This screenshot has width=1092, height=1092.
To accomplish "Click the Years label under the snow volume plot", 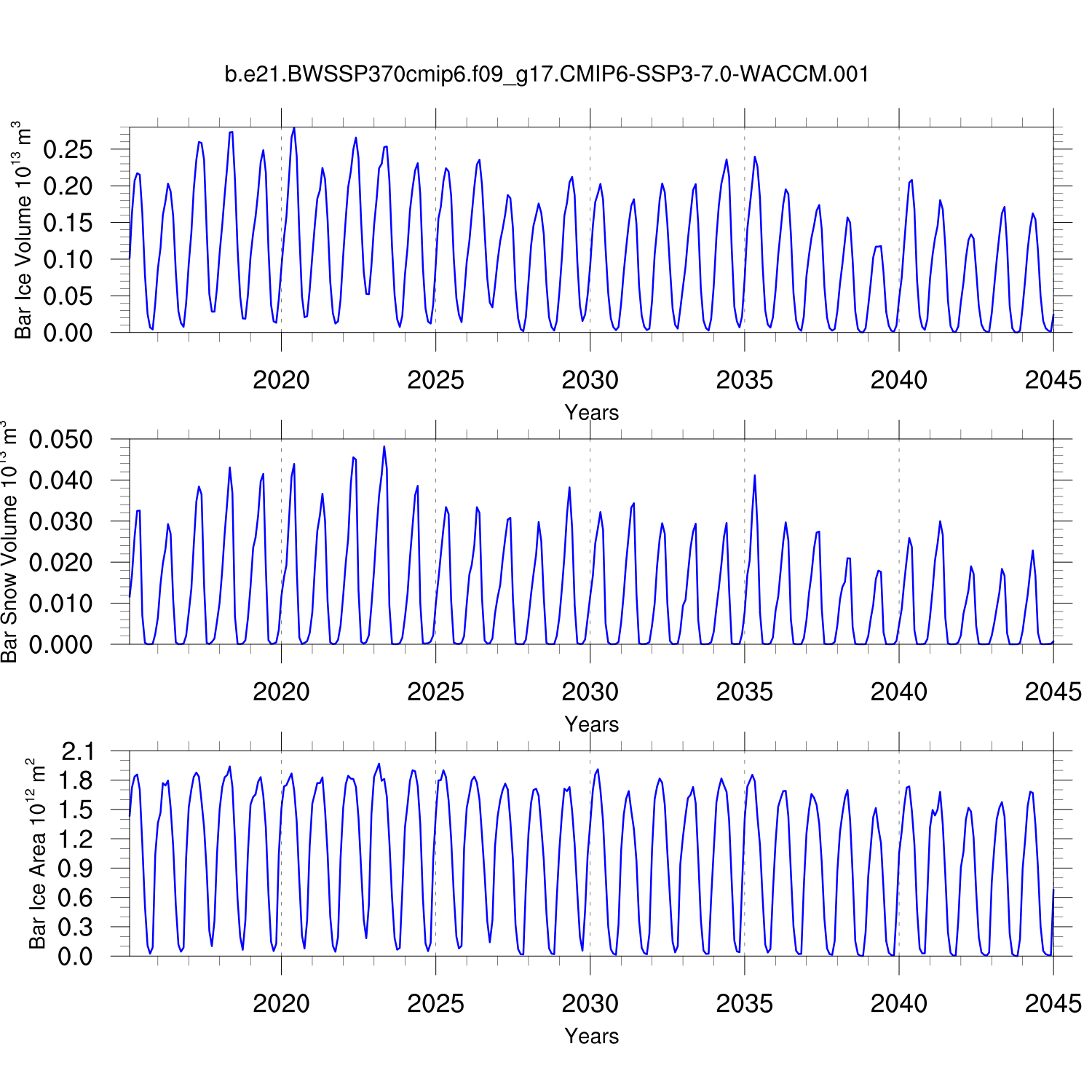I will point(591,724).
